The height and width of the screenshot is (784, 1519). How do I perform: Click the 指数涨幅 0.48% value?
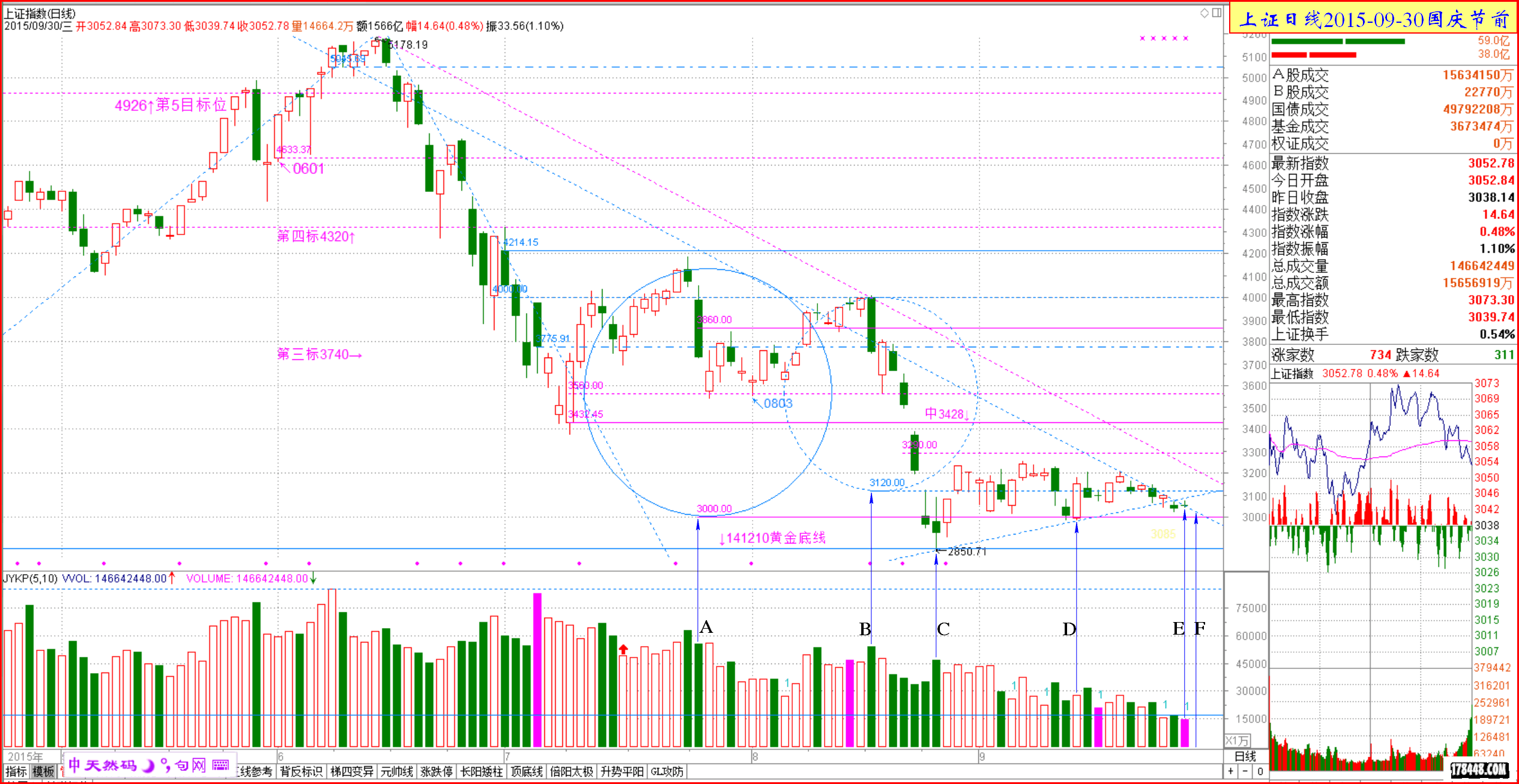(x=1497, y=232)
